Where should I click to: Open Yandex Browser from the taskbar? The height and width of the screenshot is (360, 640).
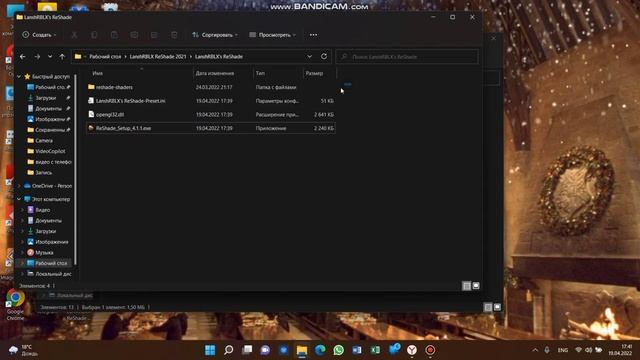[x=412, y=350]
